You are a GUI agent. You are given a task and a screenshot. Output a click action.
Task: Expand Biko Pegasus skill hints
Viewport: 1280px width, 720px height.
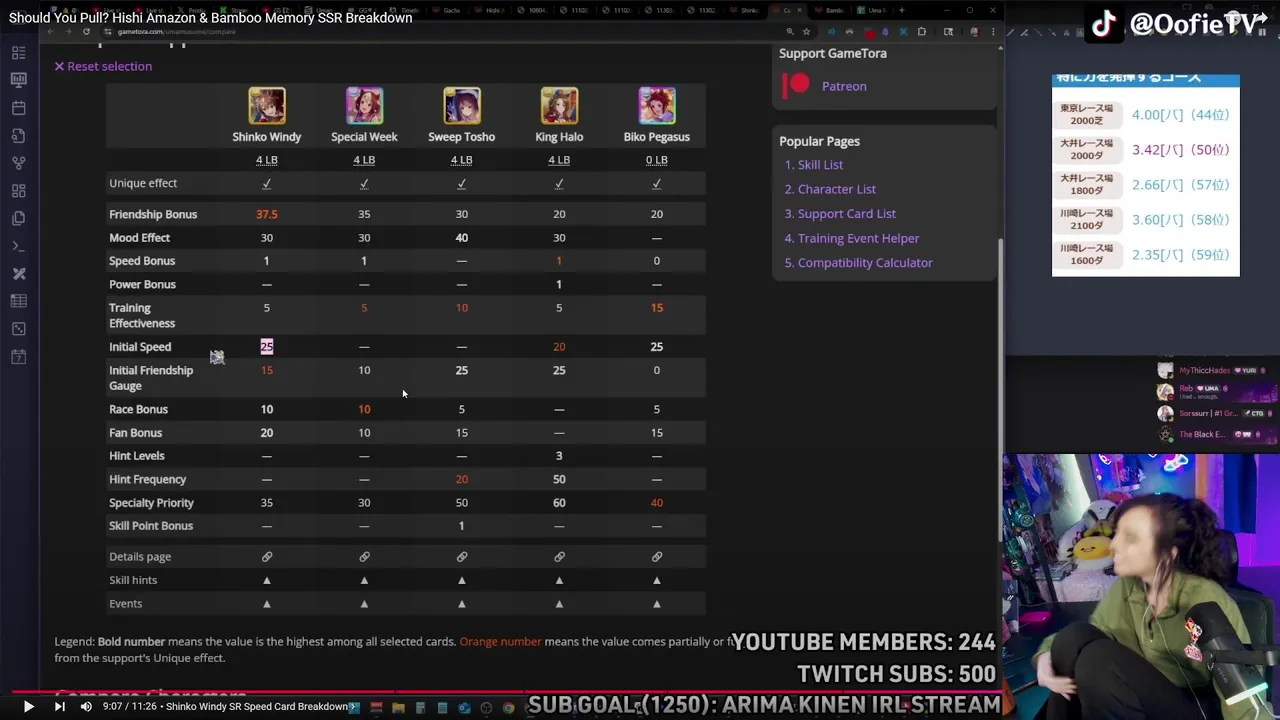[657, 580]
